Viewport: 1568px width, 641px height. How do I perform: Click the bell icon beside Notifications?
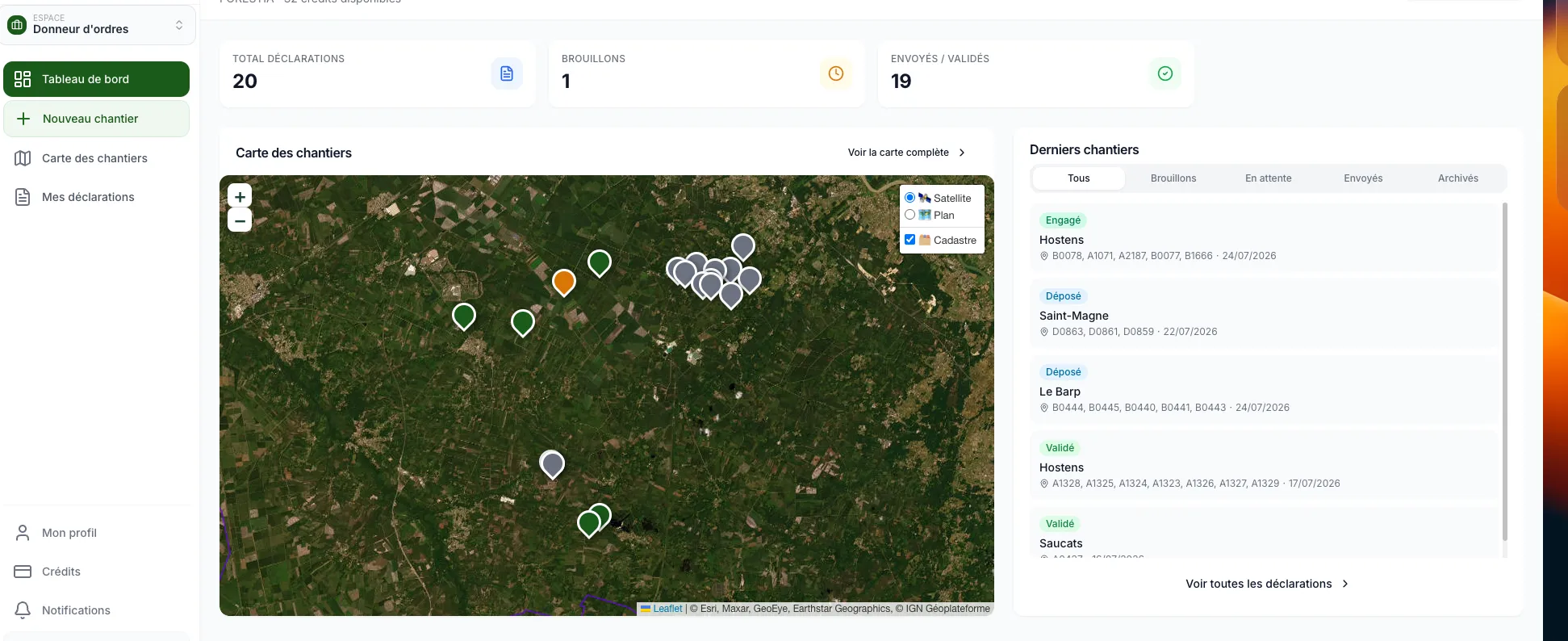[x=23, y=610]
